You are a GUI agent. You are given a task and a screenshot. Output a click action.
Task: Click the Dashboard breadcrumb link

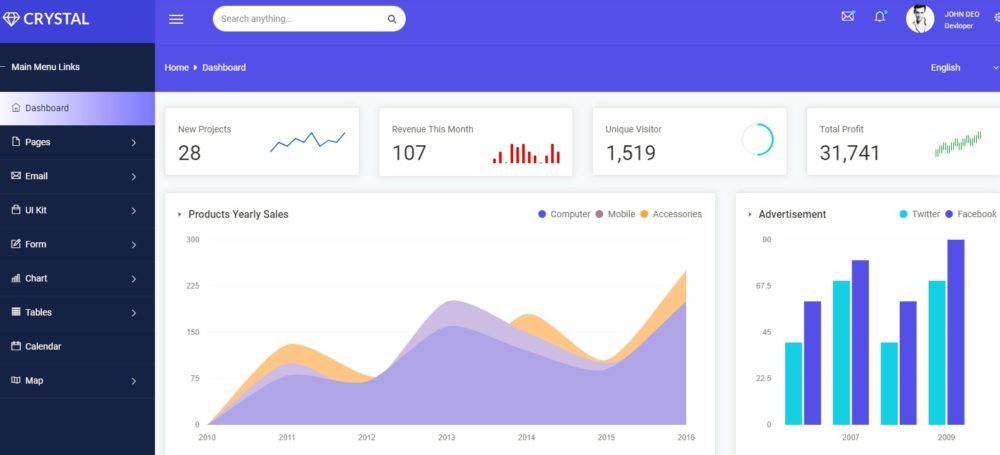tap(224, 68)
